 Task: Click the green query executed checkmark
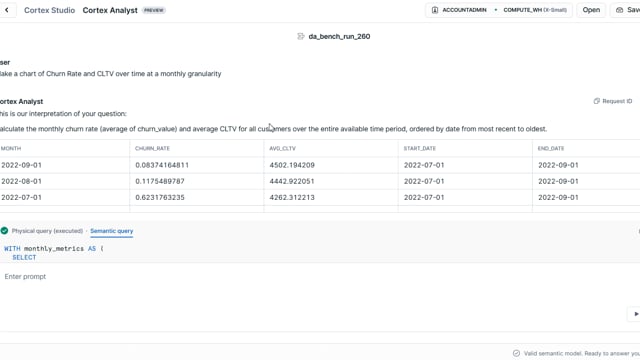pos(4,231)
